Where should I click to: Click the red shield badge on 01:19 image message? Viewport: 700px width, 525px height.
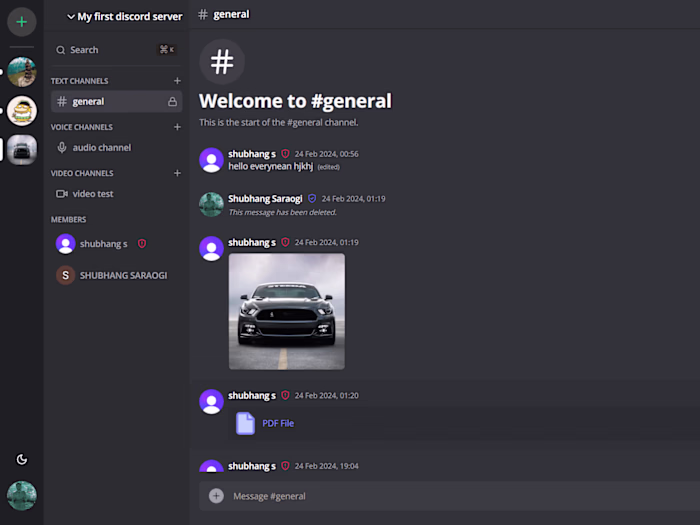tap(285, 242)
